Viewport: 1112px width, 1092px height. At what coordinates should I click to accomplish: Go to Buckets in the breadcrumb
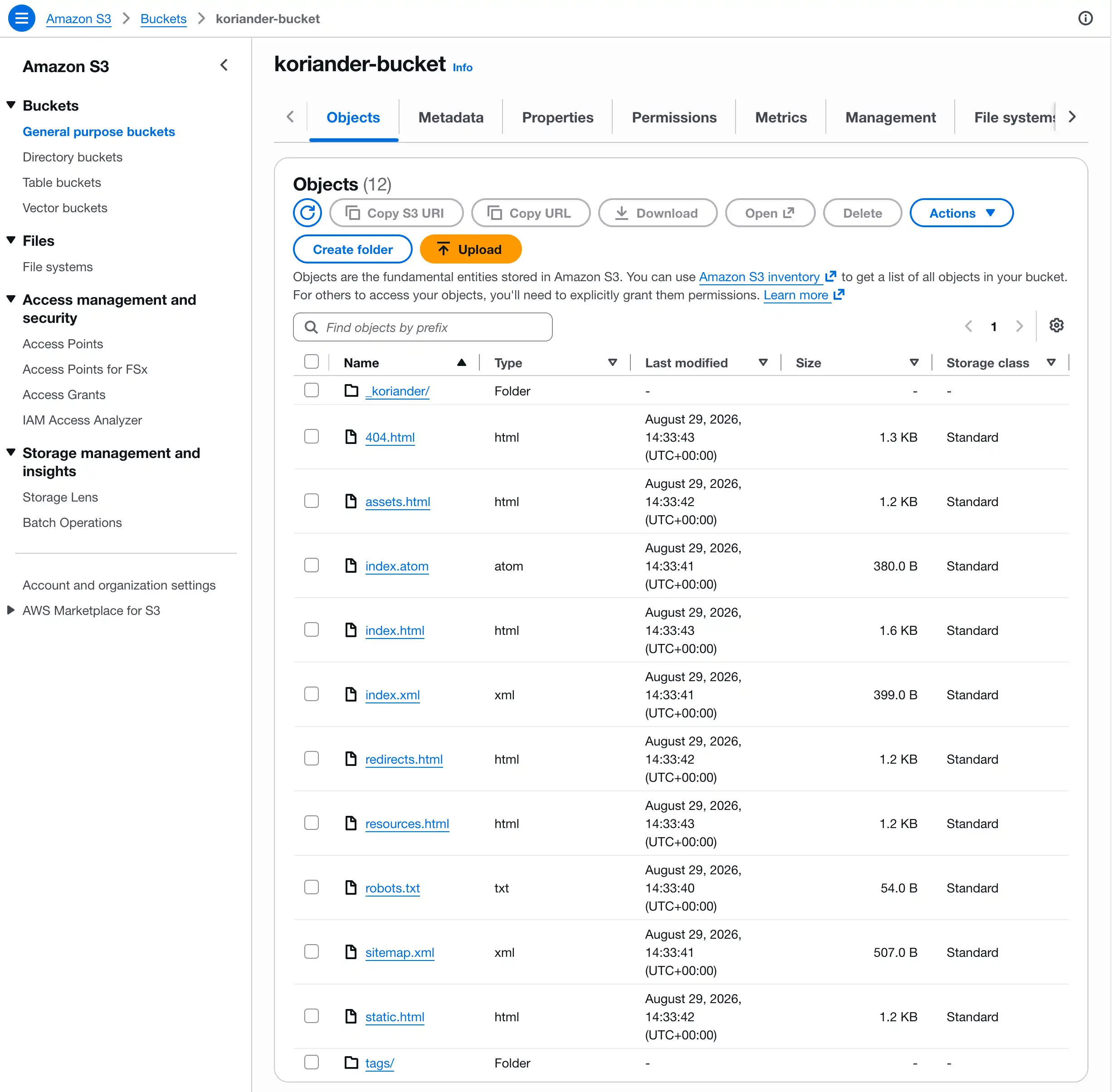(163, 19)
